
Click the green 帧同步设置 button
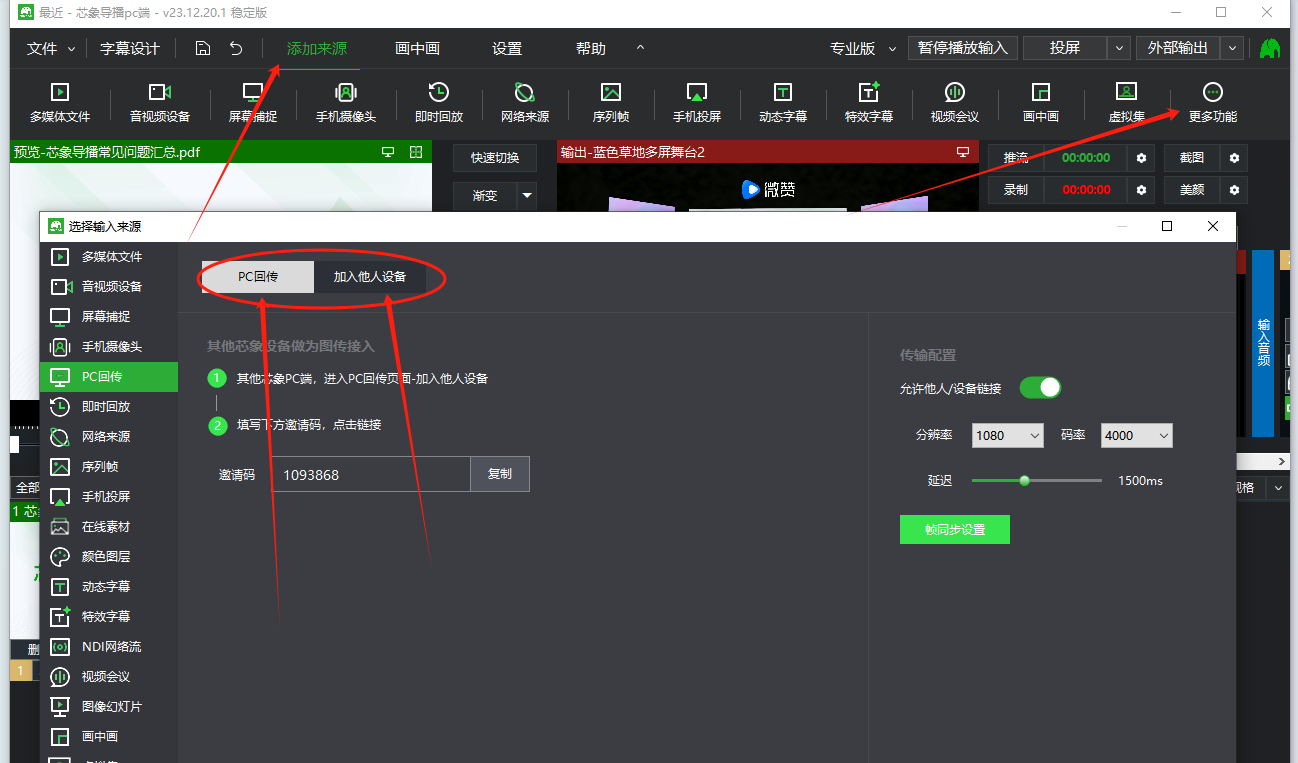tap(954, 530)
